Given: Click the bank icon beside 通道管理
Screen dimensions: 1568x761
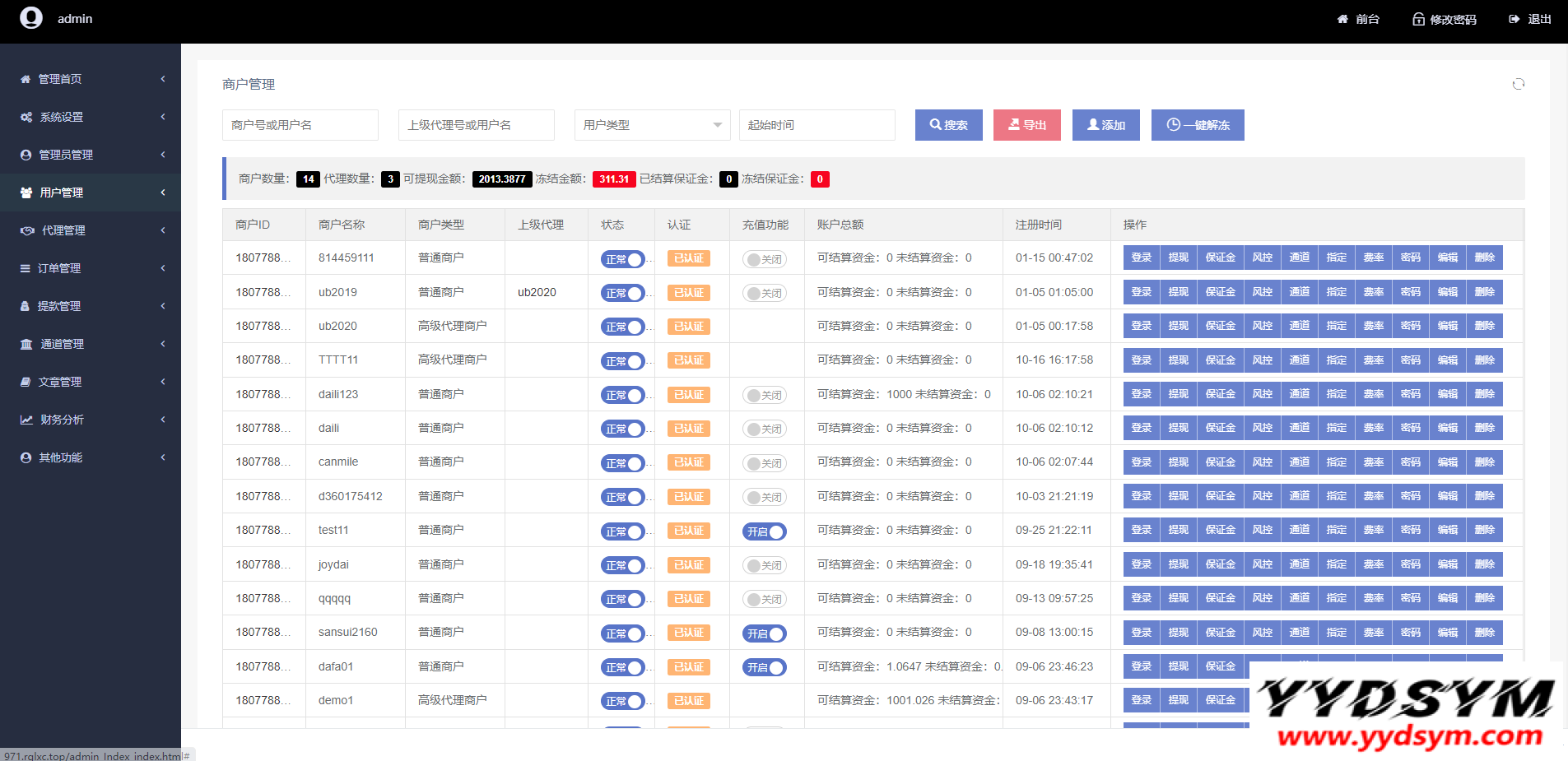Looking at the screenshot, I should point(26,344).
